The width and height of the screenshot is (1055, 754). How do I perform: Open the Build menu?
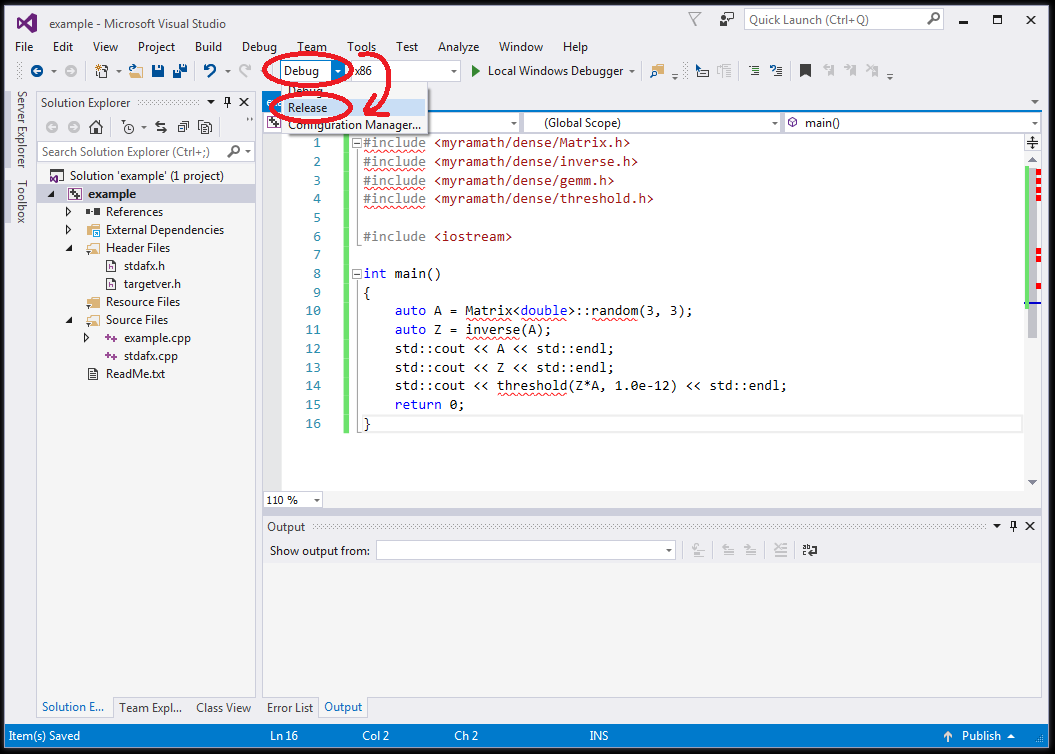point(208,46)
